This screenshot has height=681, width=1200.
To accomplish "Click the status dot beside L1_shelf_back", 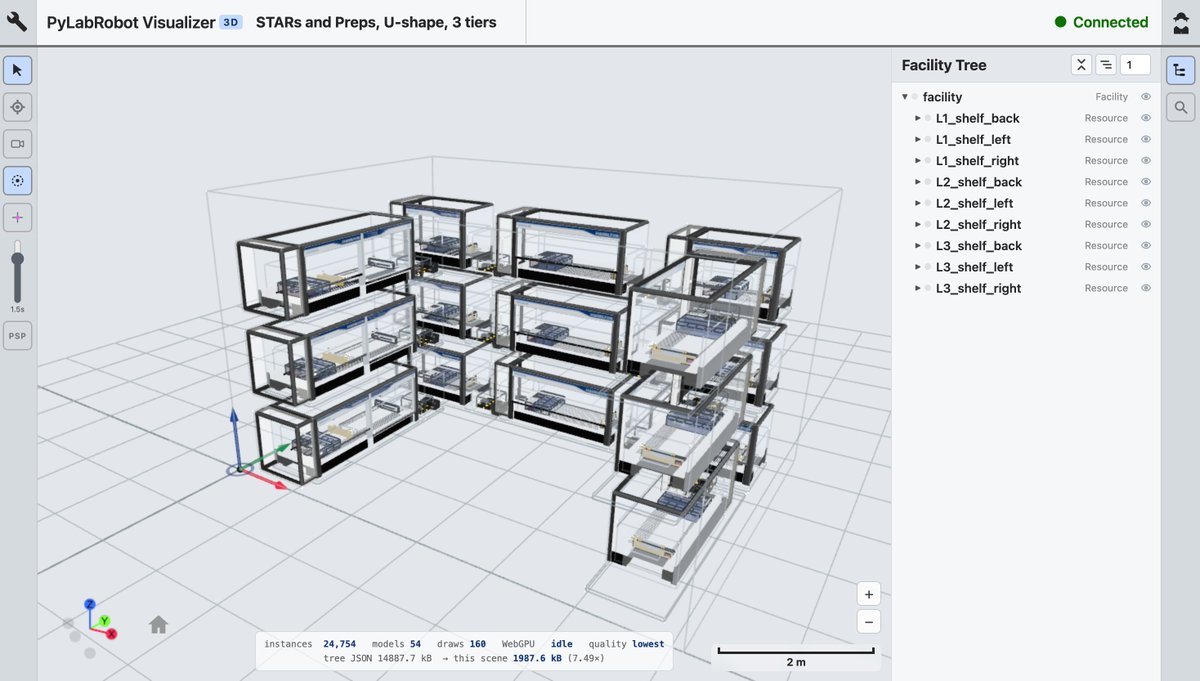I will point(927,118).
